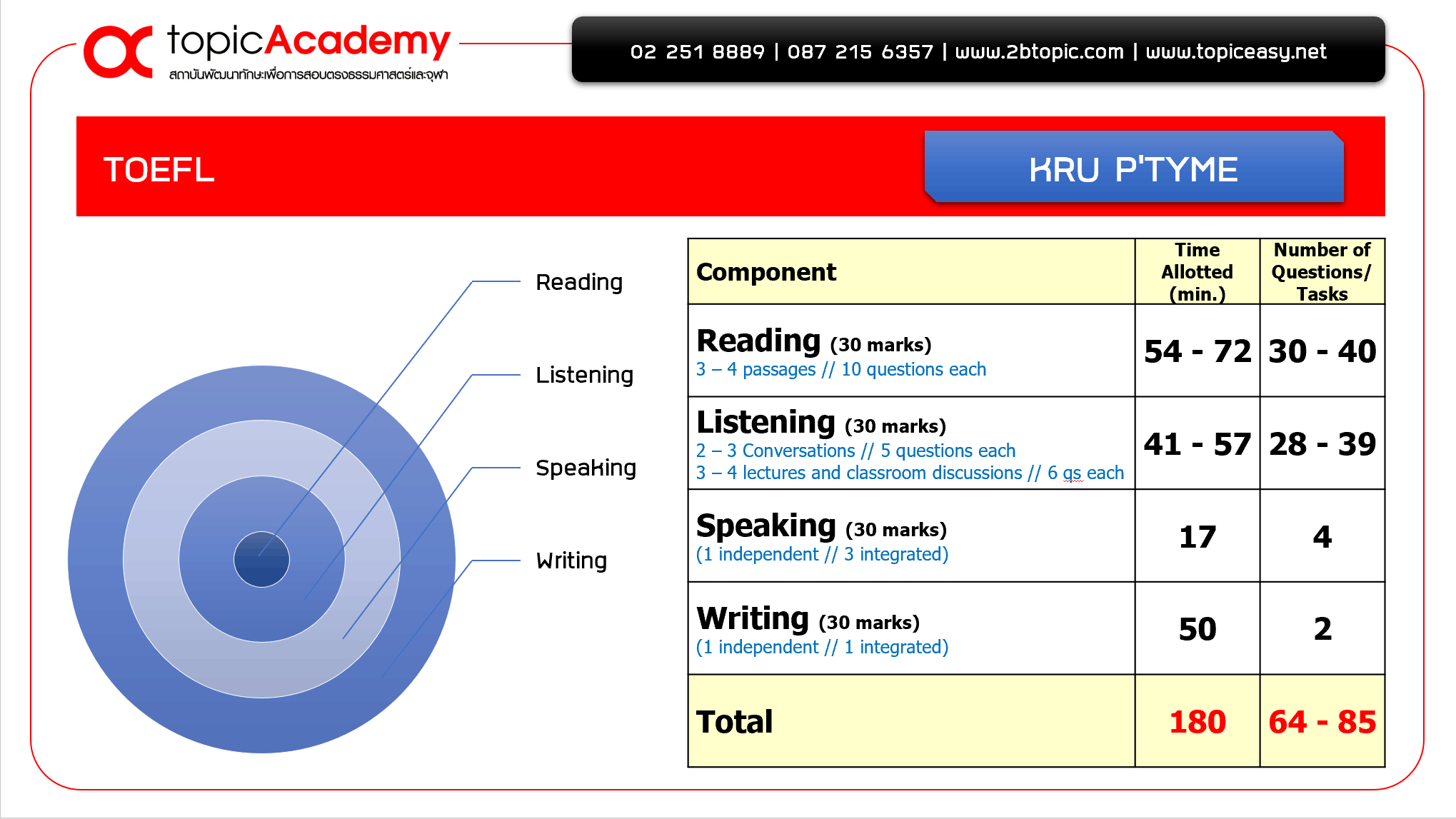Click the www.2btopic.com website link
This screenshot has height=819, width=1456.
click(1040, 51)
